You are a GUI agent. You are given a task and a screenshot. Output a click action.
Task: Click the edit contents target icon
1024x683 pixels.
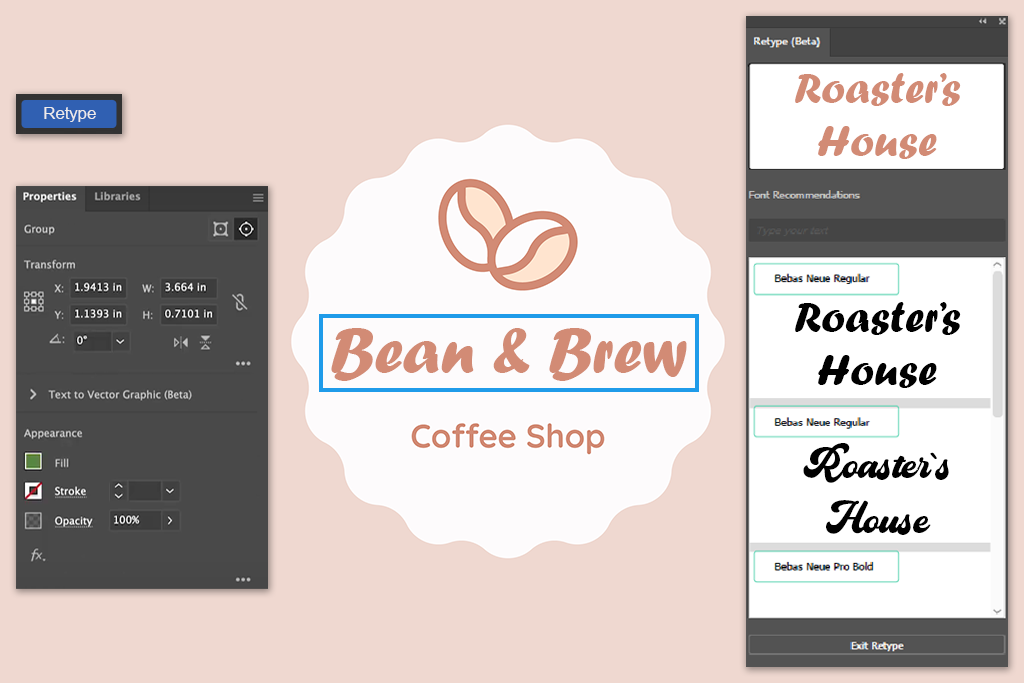tap(246, 229)
